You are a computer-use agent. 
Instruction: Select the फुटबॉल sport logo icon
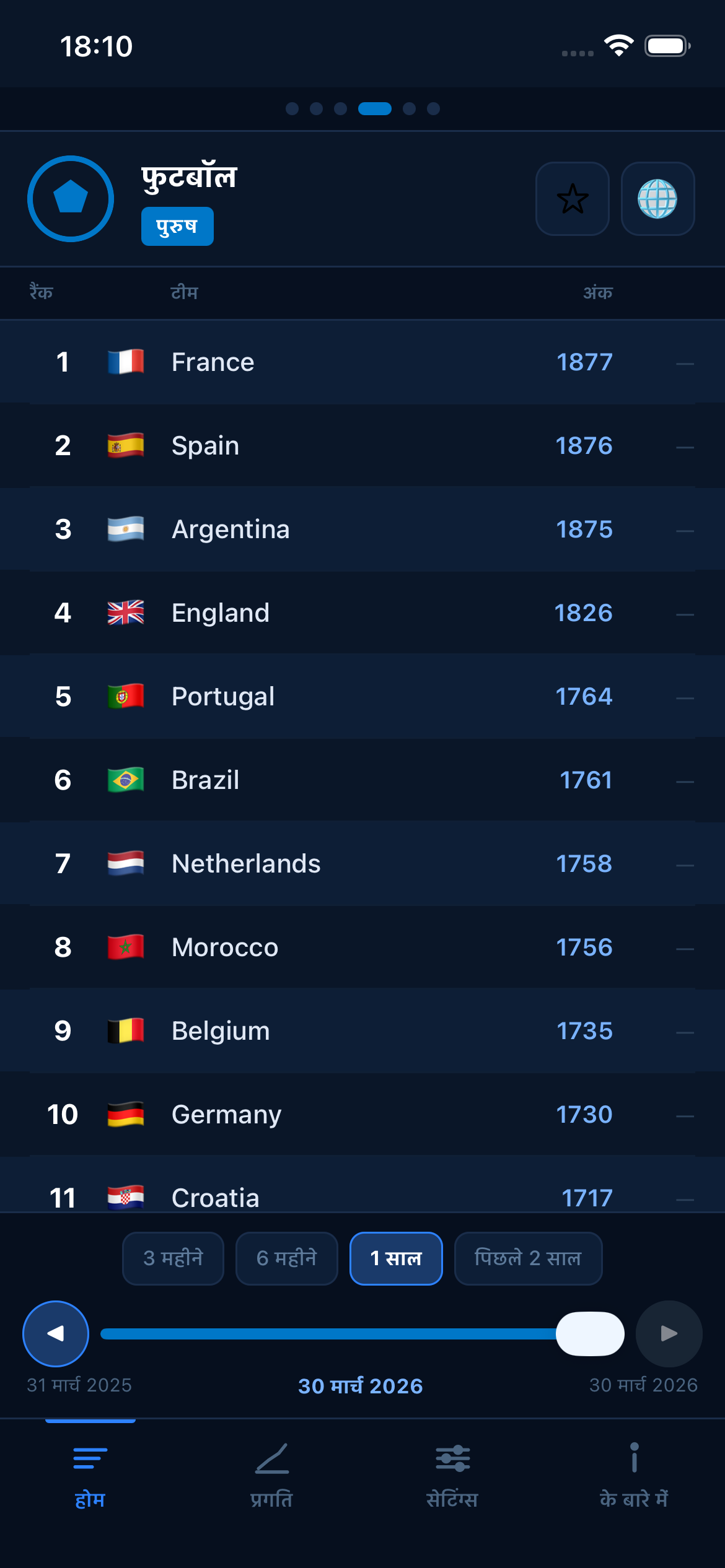70,199
